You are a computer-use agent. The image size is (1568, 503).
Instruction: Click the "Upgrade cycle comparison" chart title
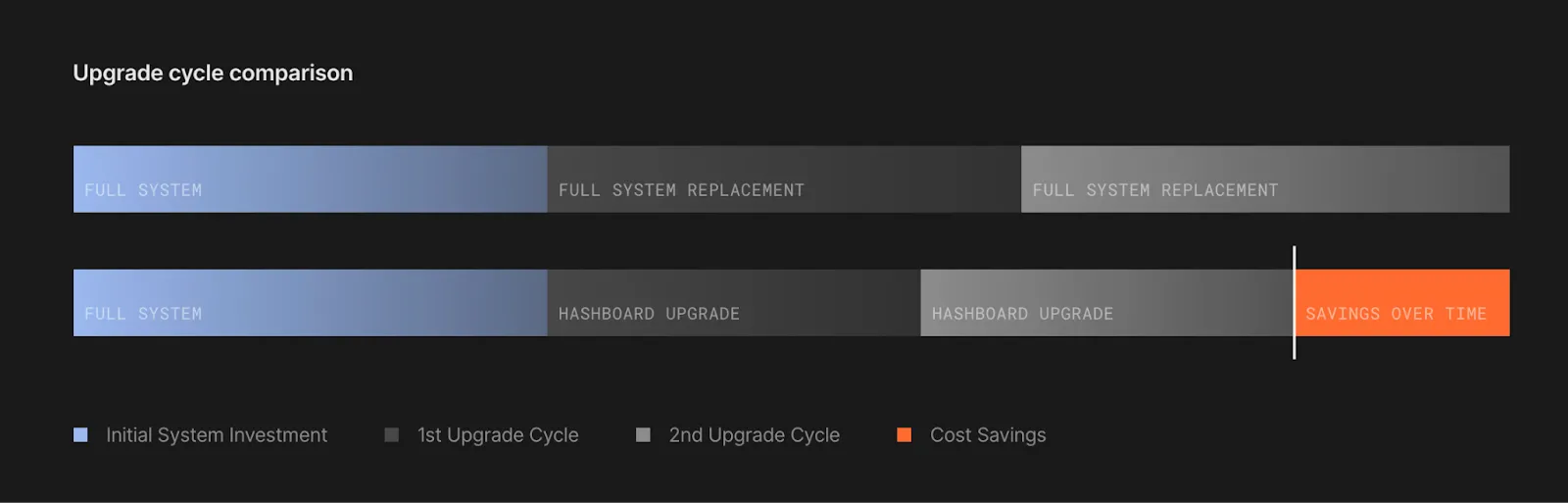(213, 73)
